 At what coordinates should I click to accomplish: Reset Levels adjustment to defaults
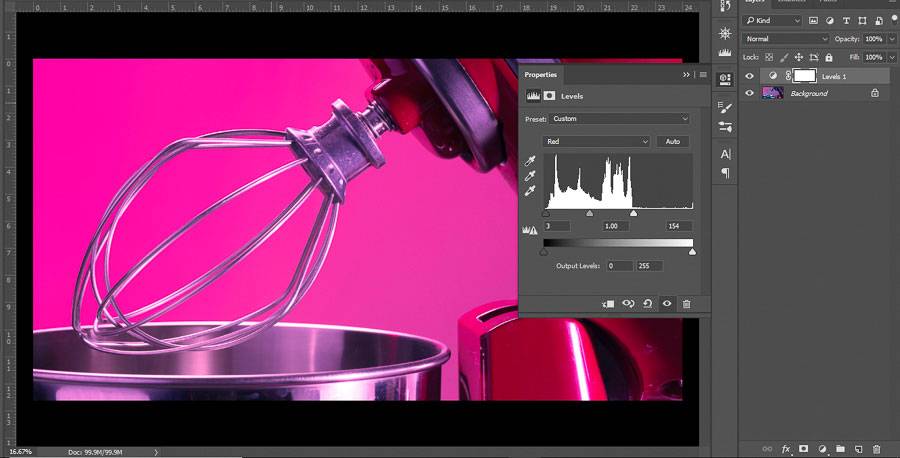click(647, 303)
